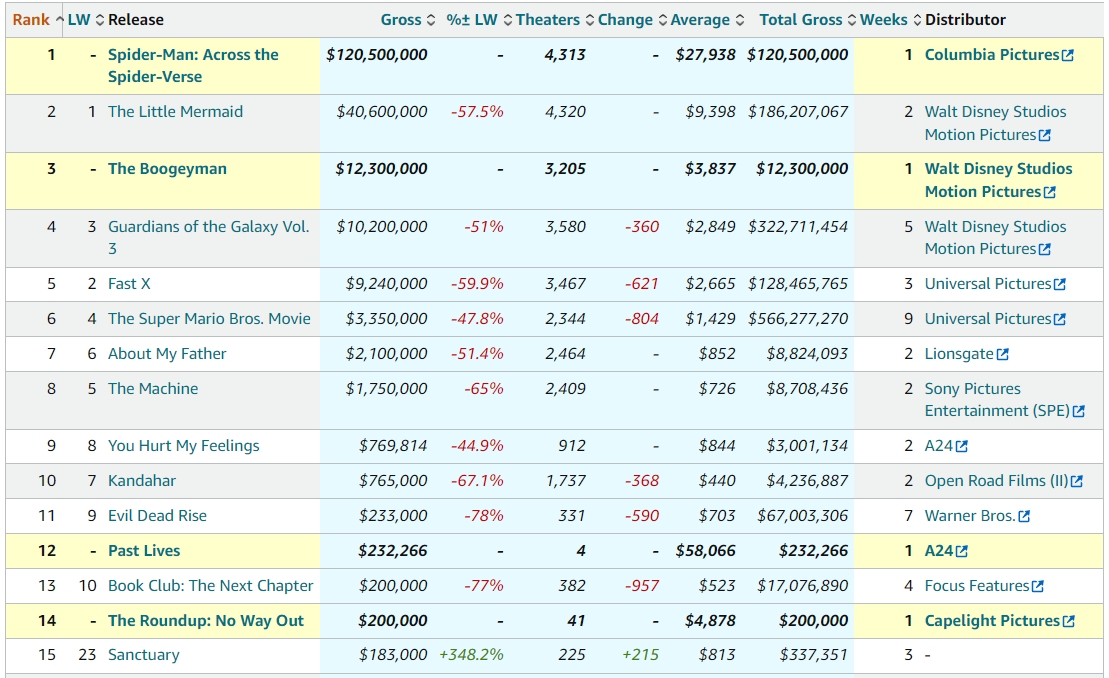Open The Little Mermaid release page
The height and width of the screenshot is (678, 1109).
[x=175, y=112]
